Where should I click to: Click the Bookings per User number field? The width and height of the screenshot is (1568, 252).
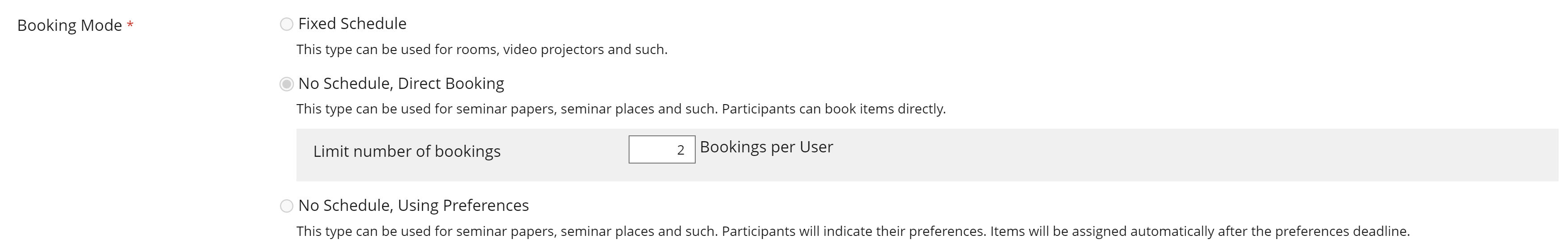pyautogui.click(x=661, y=150)
